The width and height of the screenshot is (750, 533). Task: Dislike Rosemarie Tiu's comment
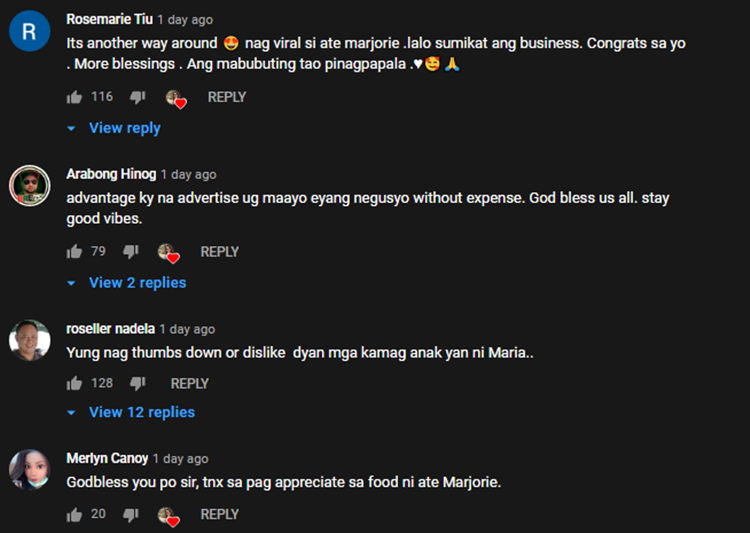tap(137, 98)
